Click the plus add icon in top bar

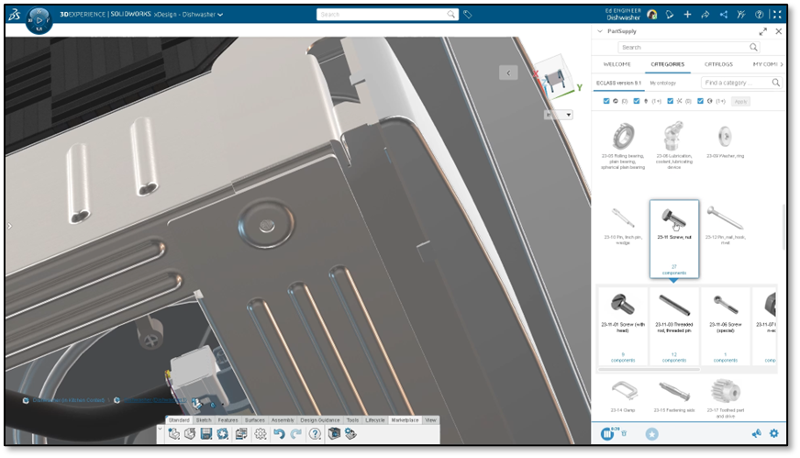687,14
